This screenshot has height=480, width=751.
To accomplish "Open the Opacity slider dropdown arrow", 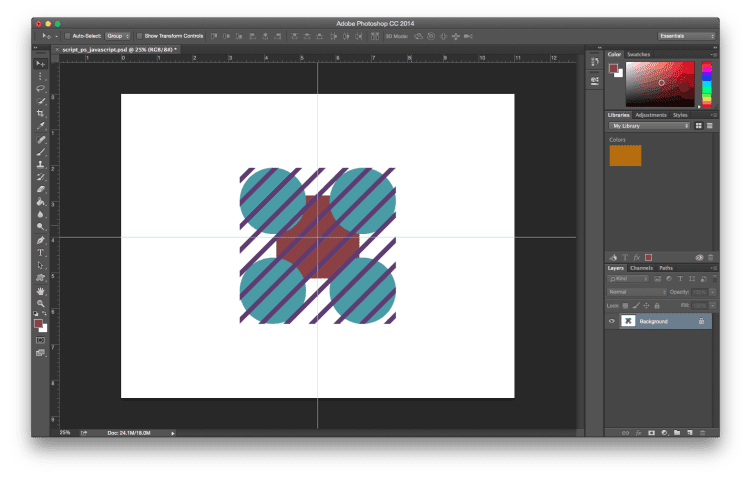I will pos(713,292).
